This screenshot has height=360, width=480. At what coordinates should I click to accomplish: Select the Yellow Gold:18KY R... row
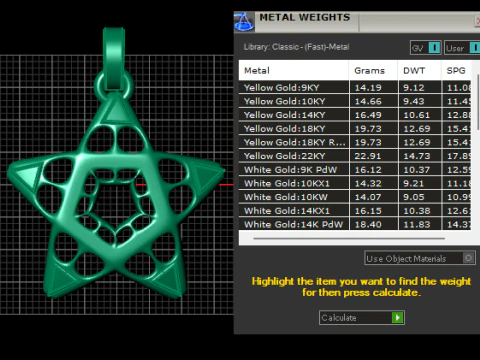pos(355,142)
